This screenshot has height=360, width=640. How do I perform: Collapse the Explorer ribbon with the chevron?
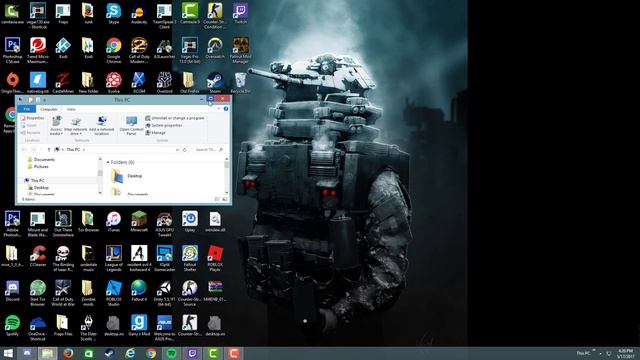(219, 109)
